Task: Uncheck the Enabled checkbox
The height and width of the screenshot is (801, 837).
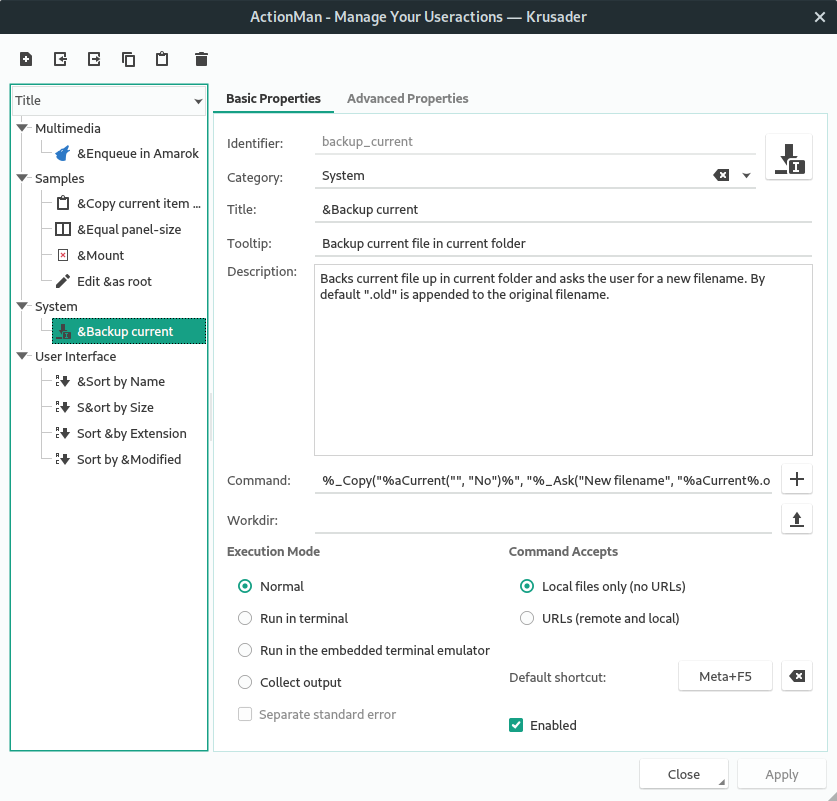Action: click(516, 725)
